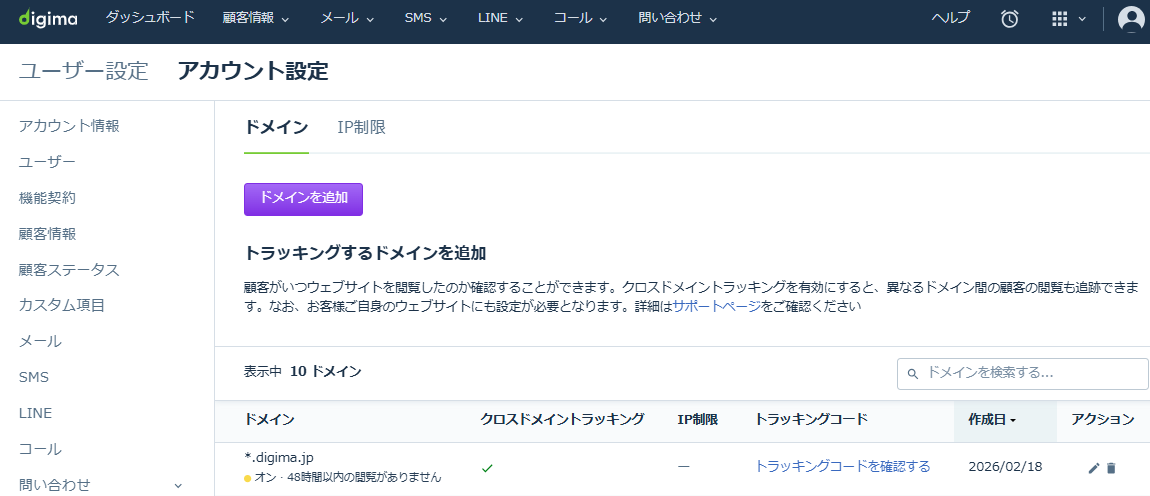The height and width of the screenshot is (496, 1150).
Task: Click the ドメイン column header
Action: [x=269, y=420]
